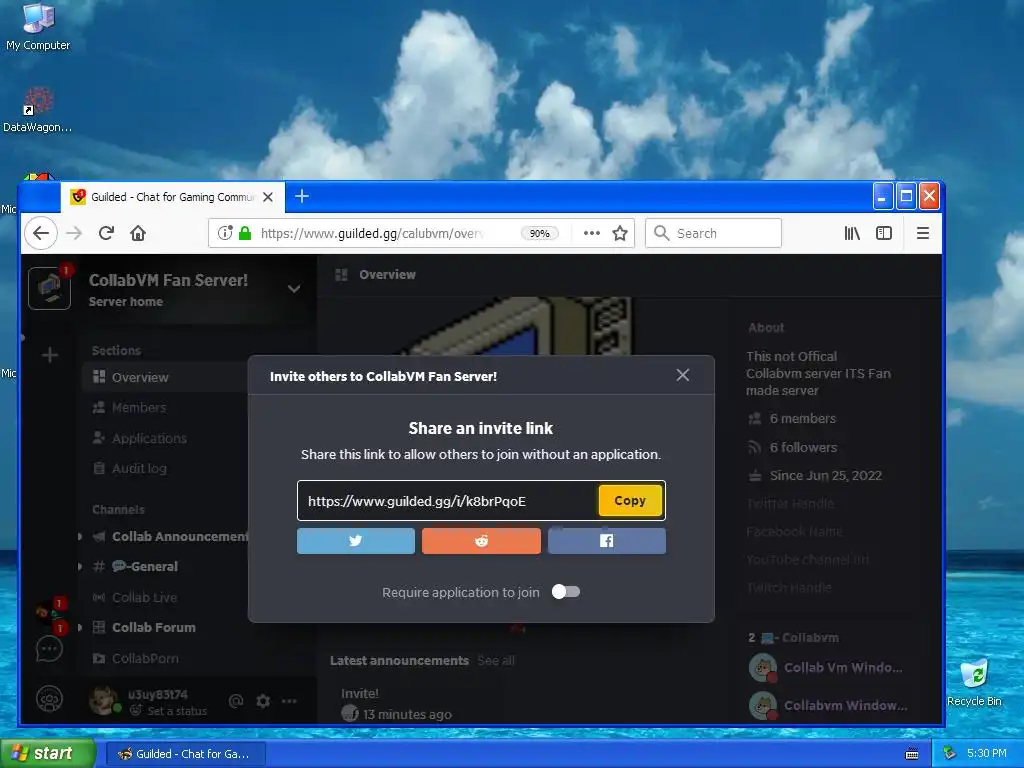The height and width of the screenshot is (768, 1024).
Task: Share invite link on Twitter
Action: [x=355, y=541]
